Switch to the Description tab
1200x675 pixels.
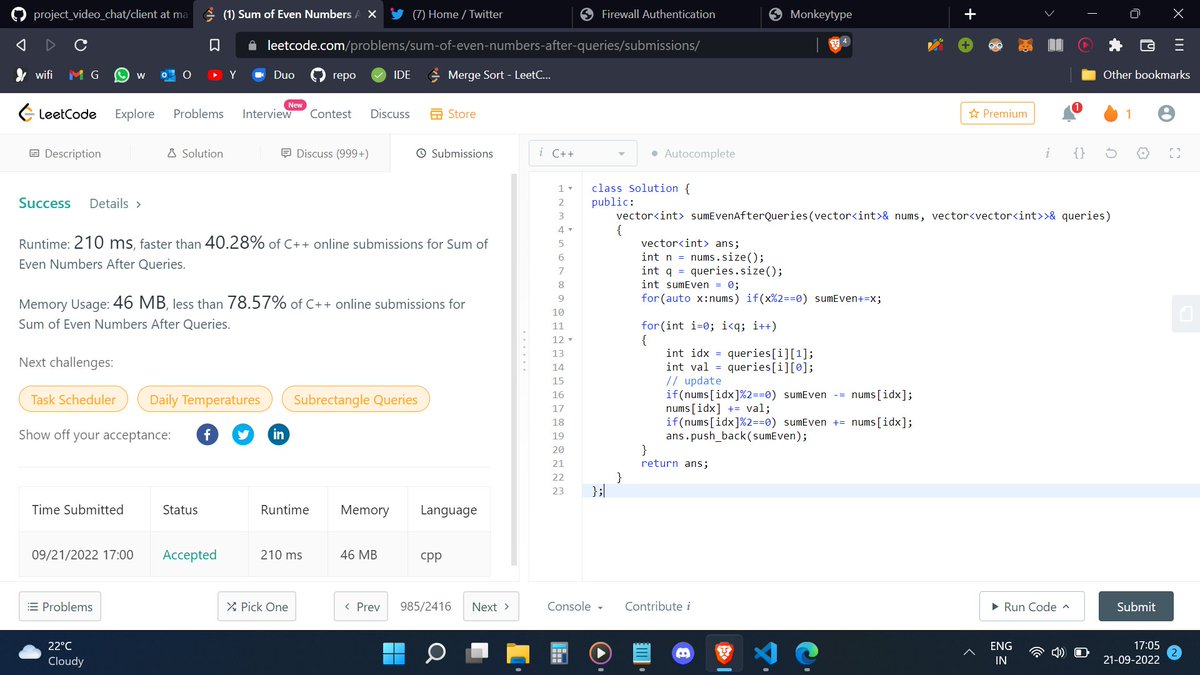[65, 154]
